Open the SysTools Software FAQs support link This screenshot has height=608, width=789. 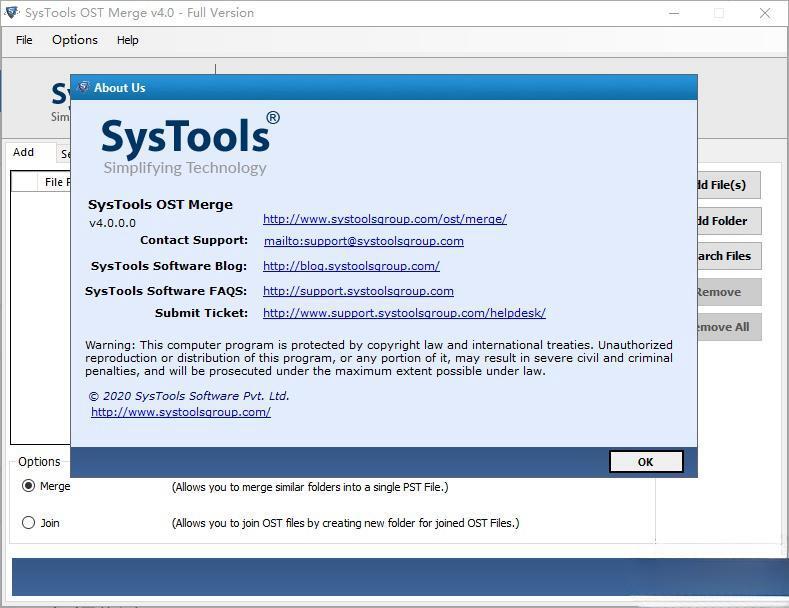click(x=358, y=291)
